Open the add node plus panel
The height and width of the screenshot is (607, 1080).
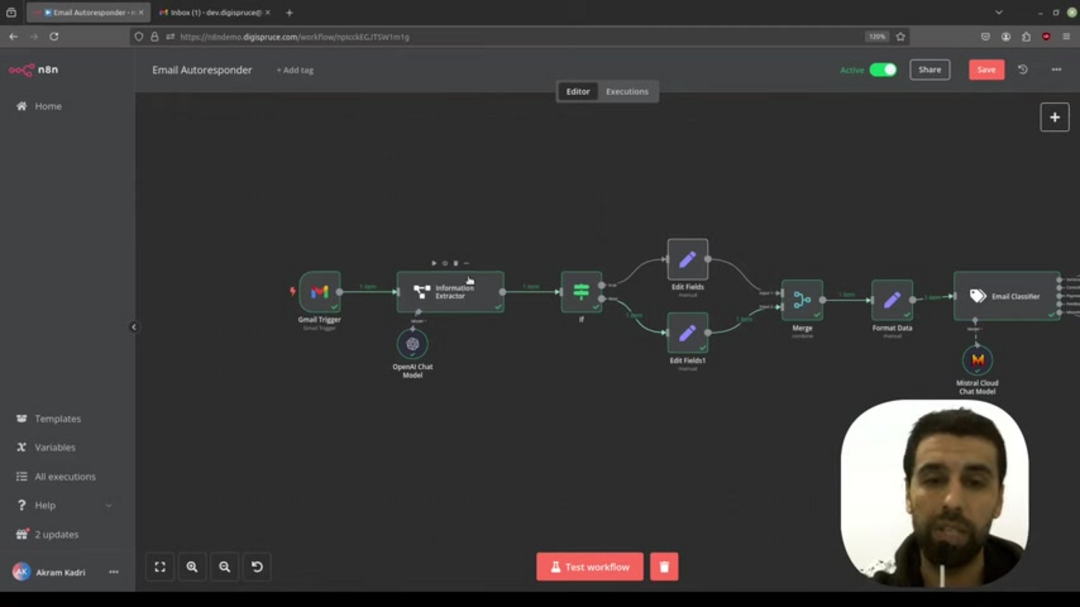pos(1054,117)
